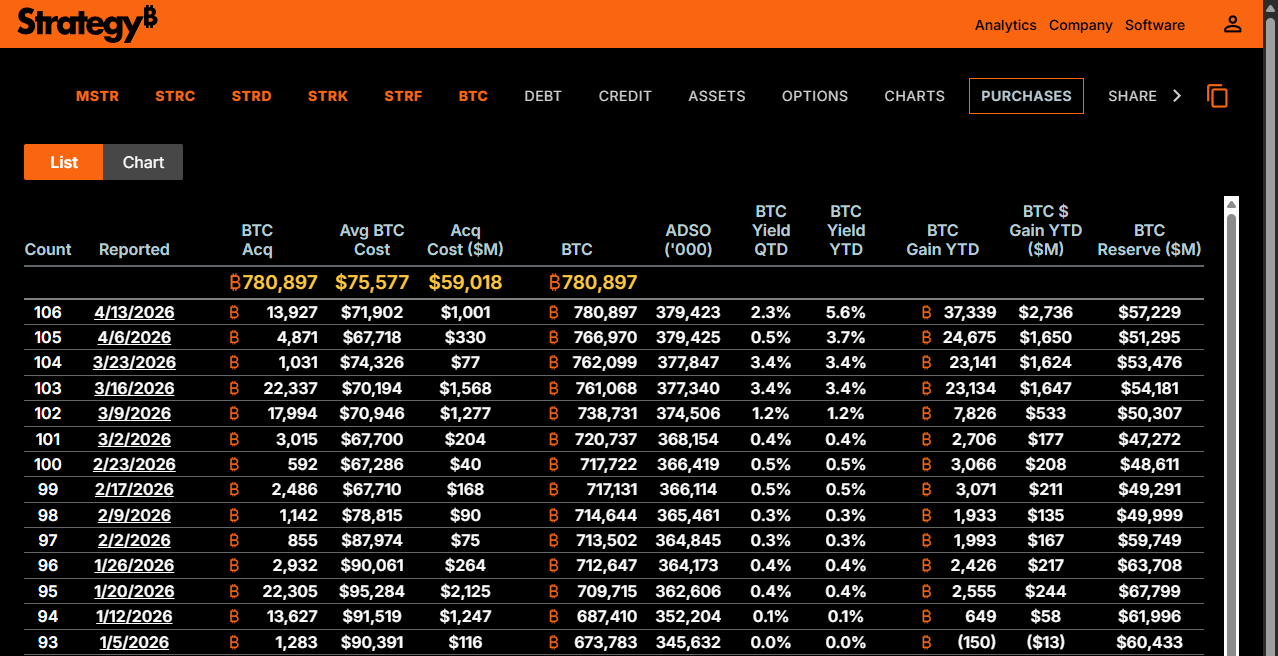1278x656 pixels.
Task: Switch to the STRF tab
Action: [x=403, y=96]
